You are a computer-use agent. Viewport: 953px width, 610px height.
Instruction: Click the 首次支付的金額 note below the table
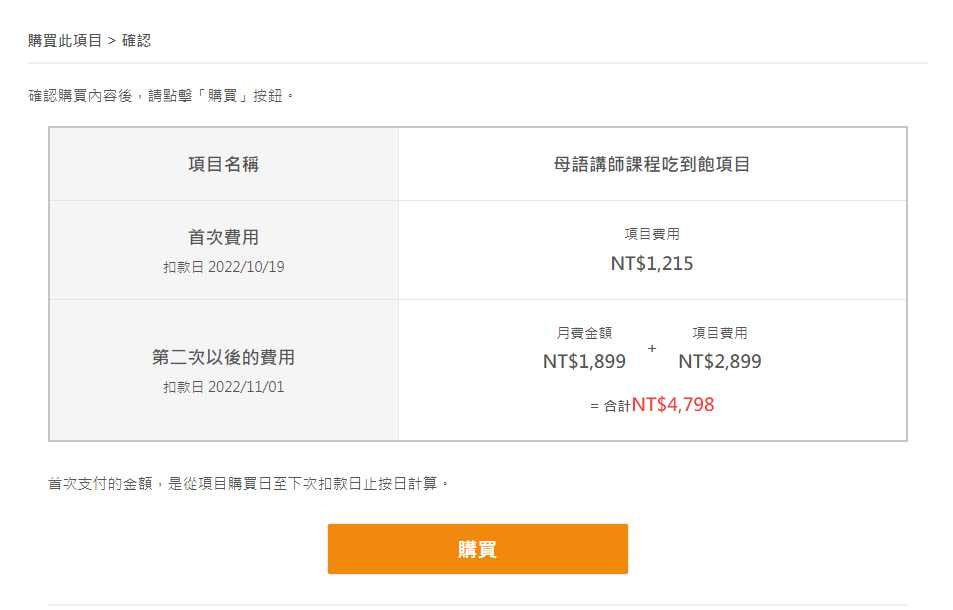[249, 483]
